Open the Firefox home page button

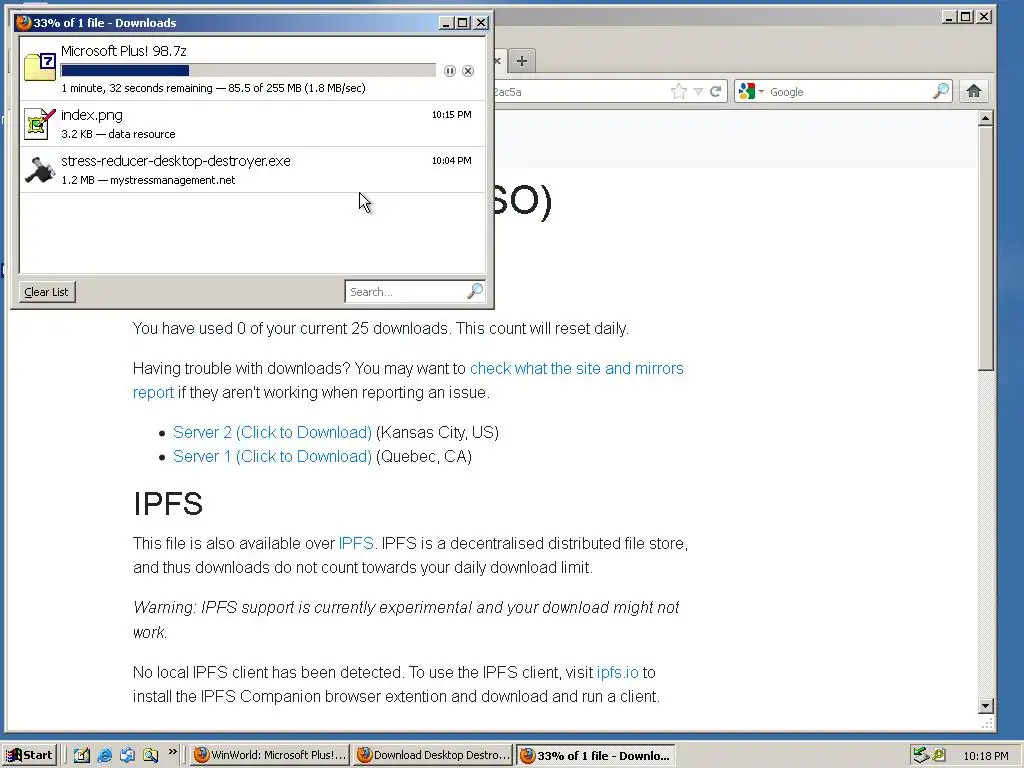click(x=974, y=91)
